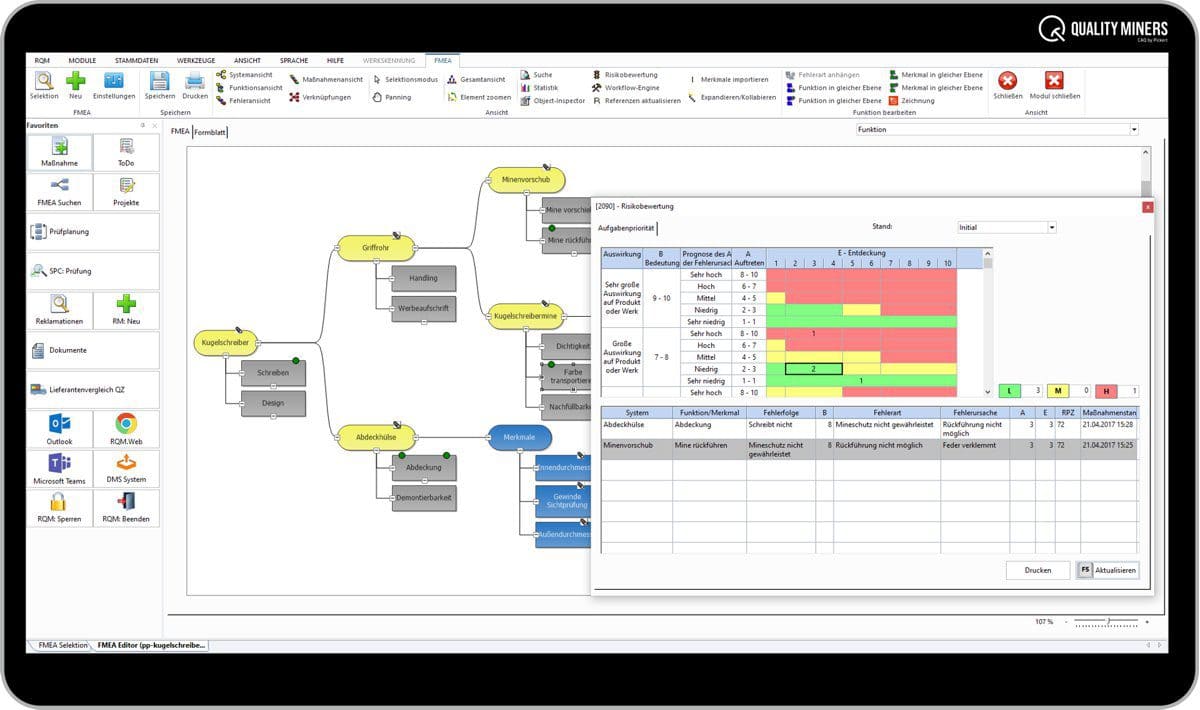Click the RQM: Sperren lock icon
This screenshot has width=1200, height=710.
[x=60, y=507]
